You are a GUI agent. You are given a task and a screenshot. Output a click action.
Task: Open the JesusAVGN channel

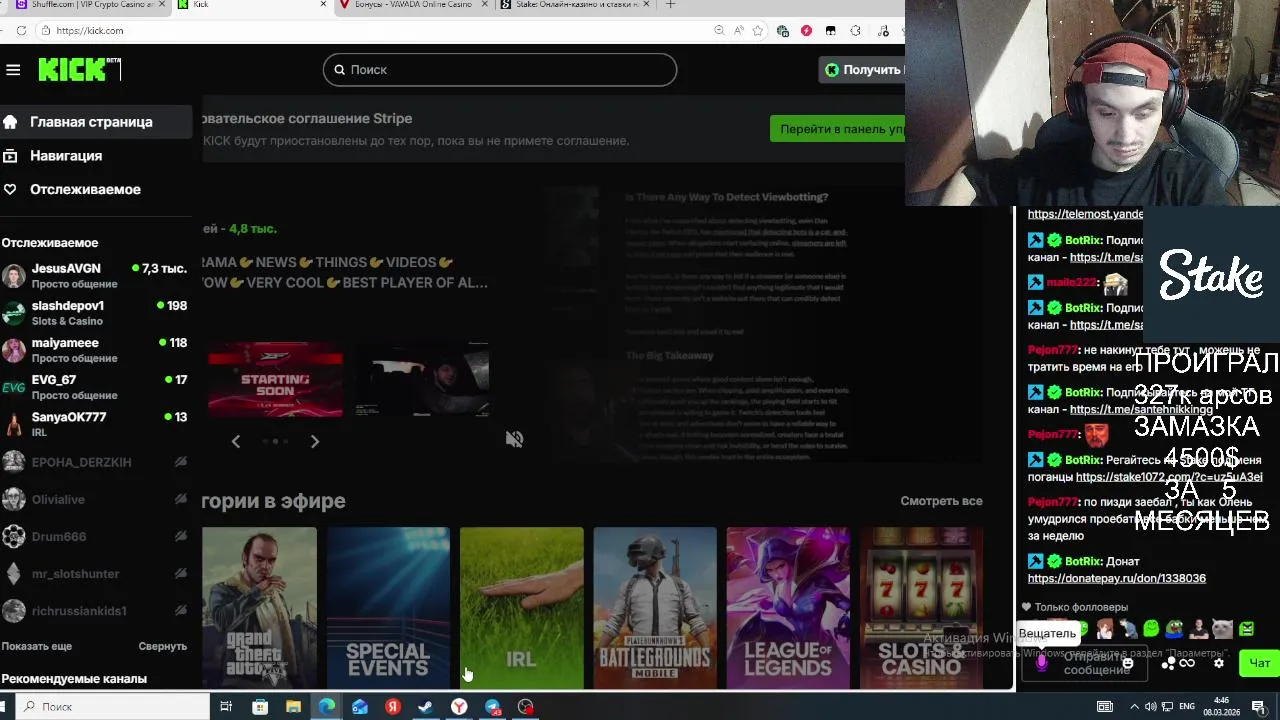pos(95,276)
